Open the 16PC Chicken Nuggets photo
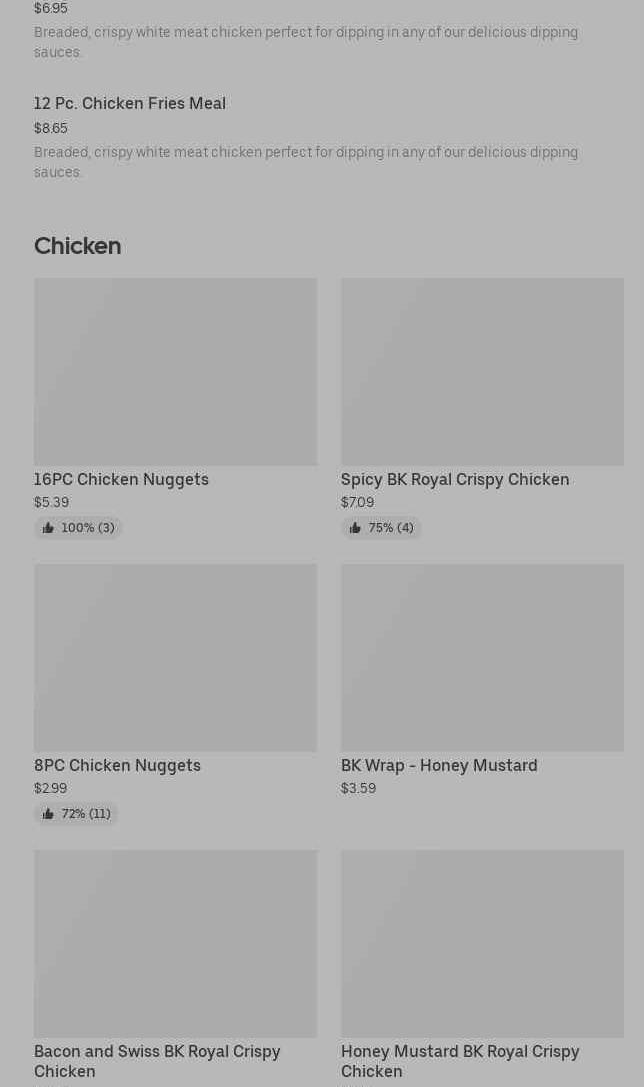This screenshot has height=1087, width=644. pos(175,371)
